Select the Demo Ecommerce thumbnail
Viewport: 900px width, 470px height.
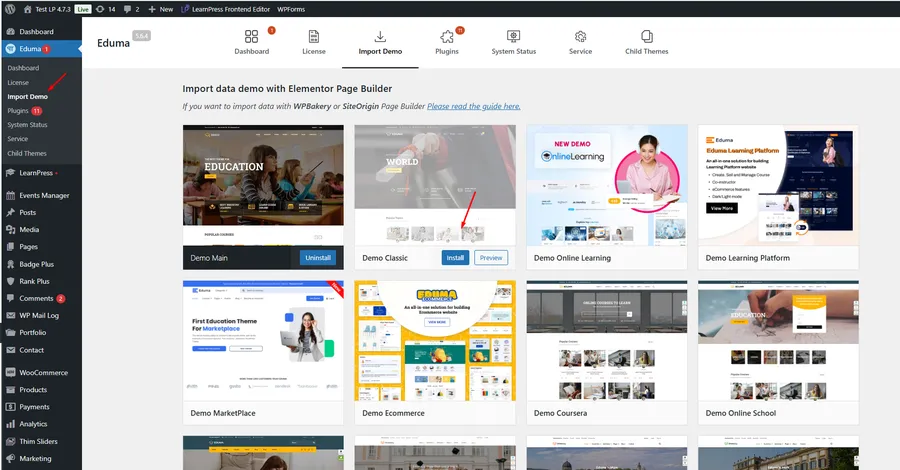point(435,340)
